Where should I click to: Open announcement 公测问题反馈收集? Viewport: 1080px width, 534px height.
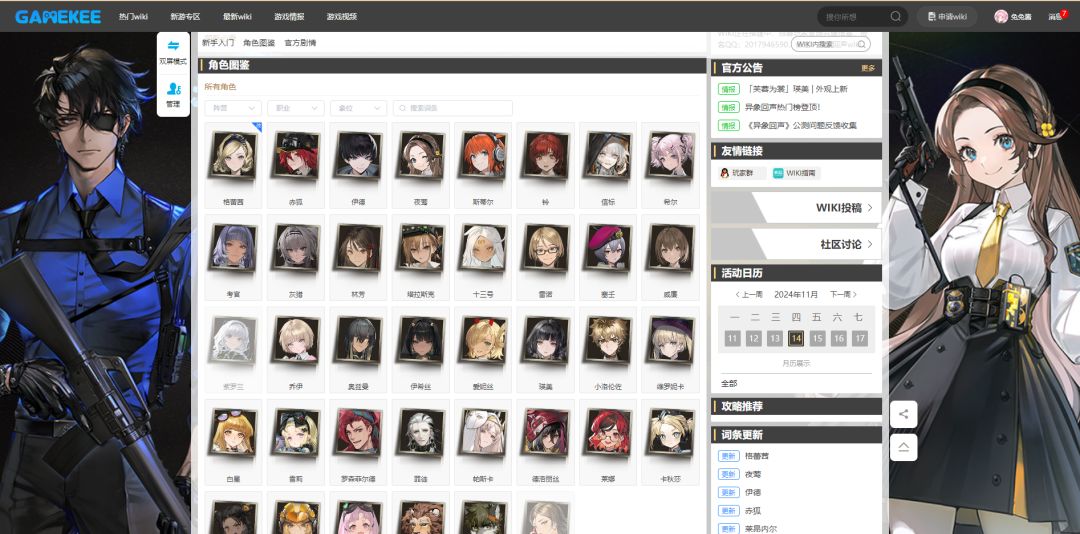[801, 125]
